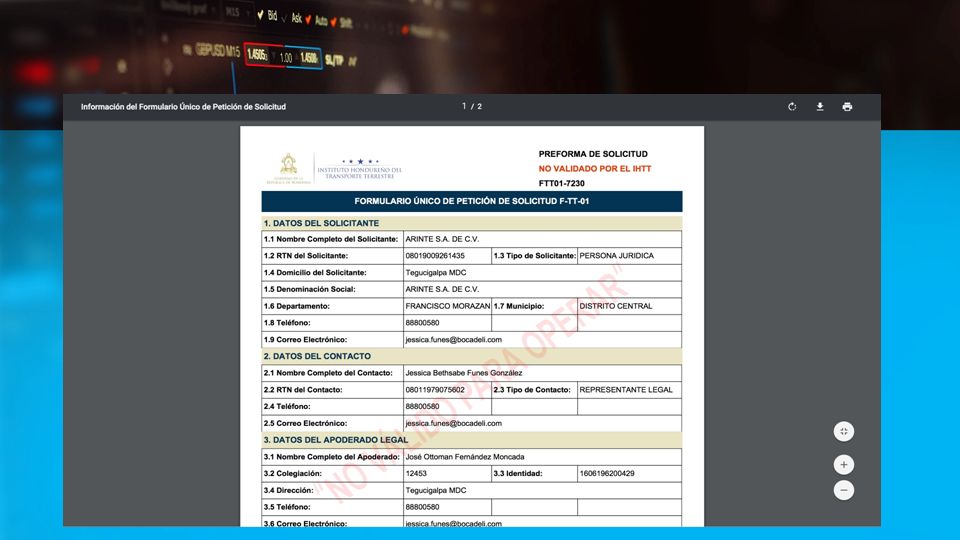Image resolution: width=960 pixels, height=540 pixels.
Task: Print the PDF document
Action: tap(847, 107)
